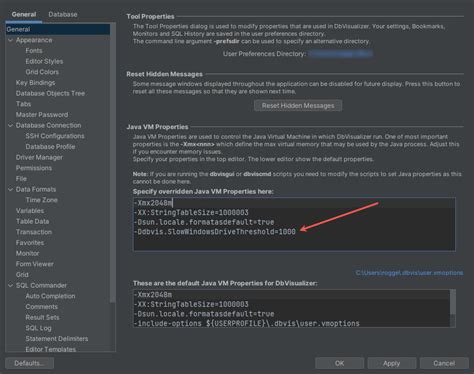Select Statement Delimiters entry

point(57,339)
